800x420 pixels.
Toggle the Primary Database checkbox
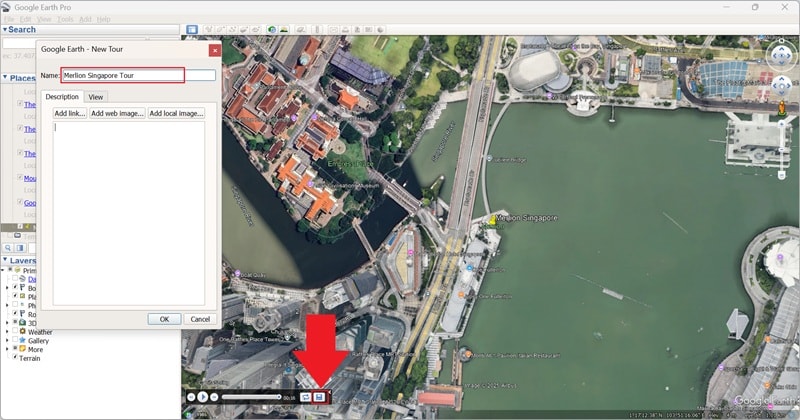10,269
